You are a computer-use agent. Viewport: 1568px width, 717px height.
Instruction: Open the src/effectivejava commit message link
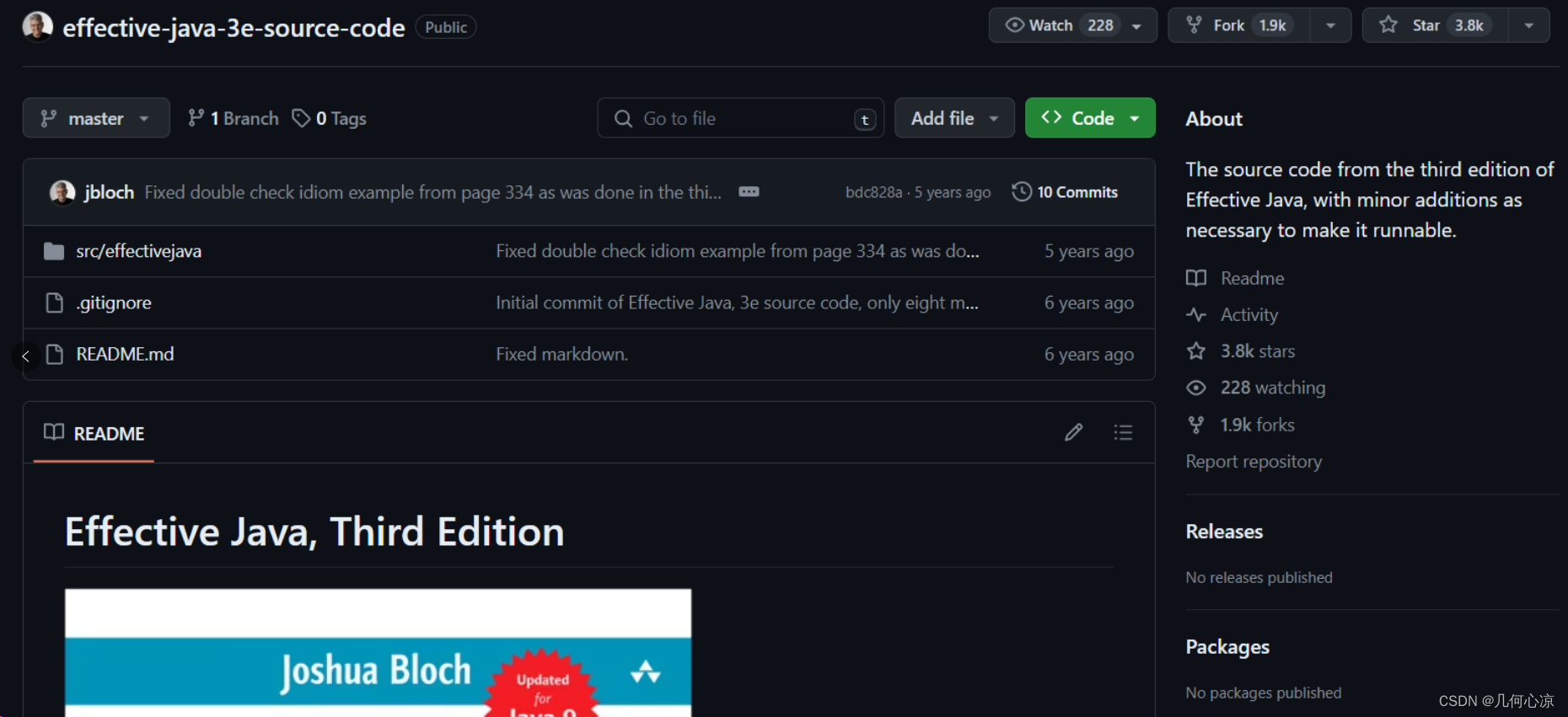(738, 251)
